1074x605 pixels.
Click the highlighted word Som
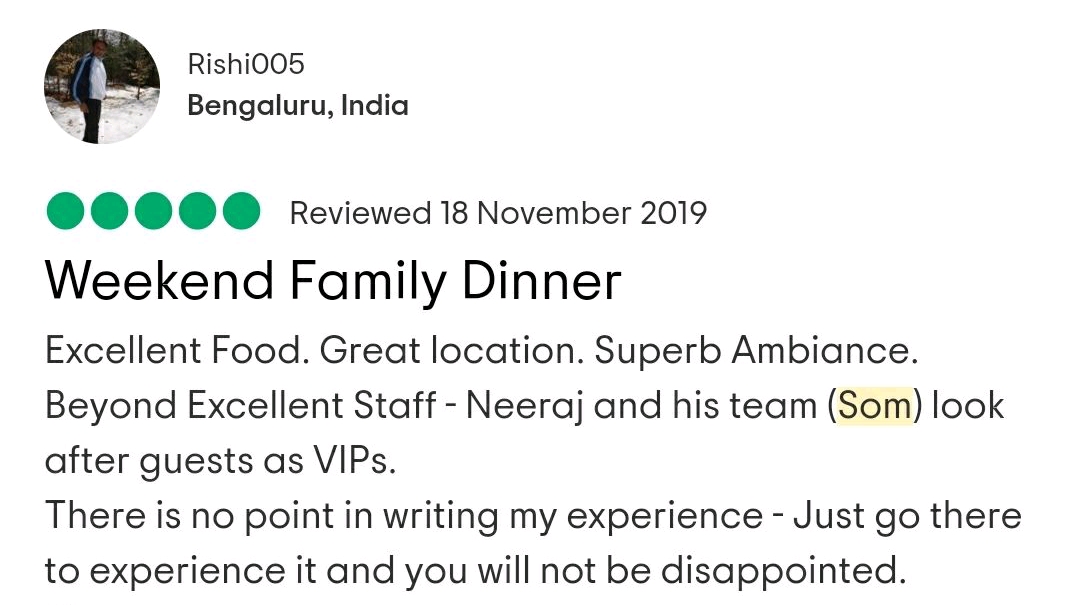(875, 405)
